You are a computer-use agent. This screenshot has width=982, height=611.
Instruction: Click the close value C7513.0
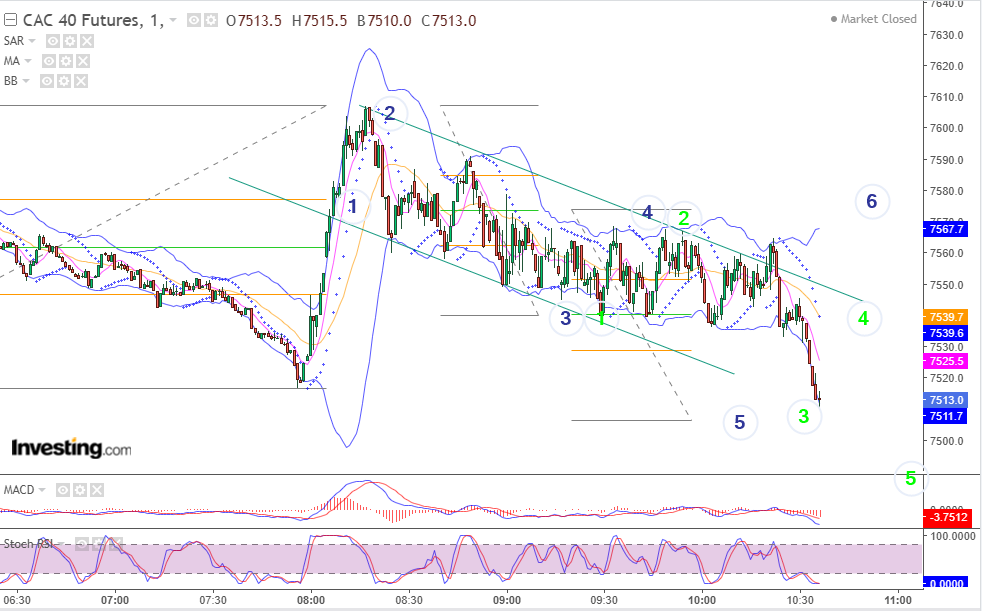click(449, 21)
